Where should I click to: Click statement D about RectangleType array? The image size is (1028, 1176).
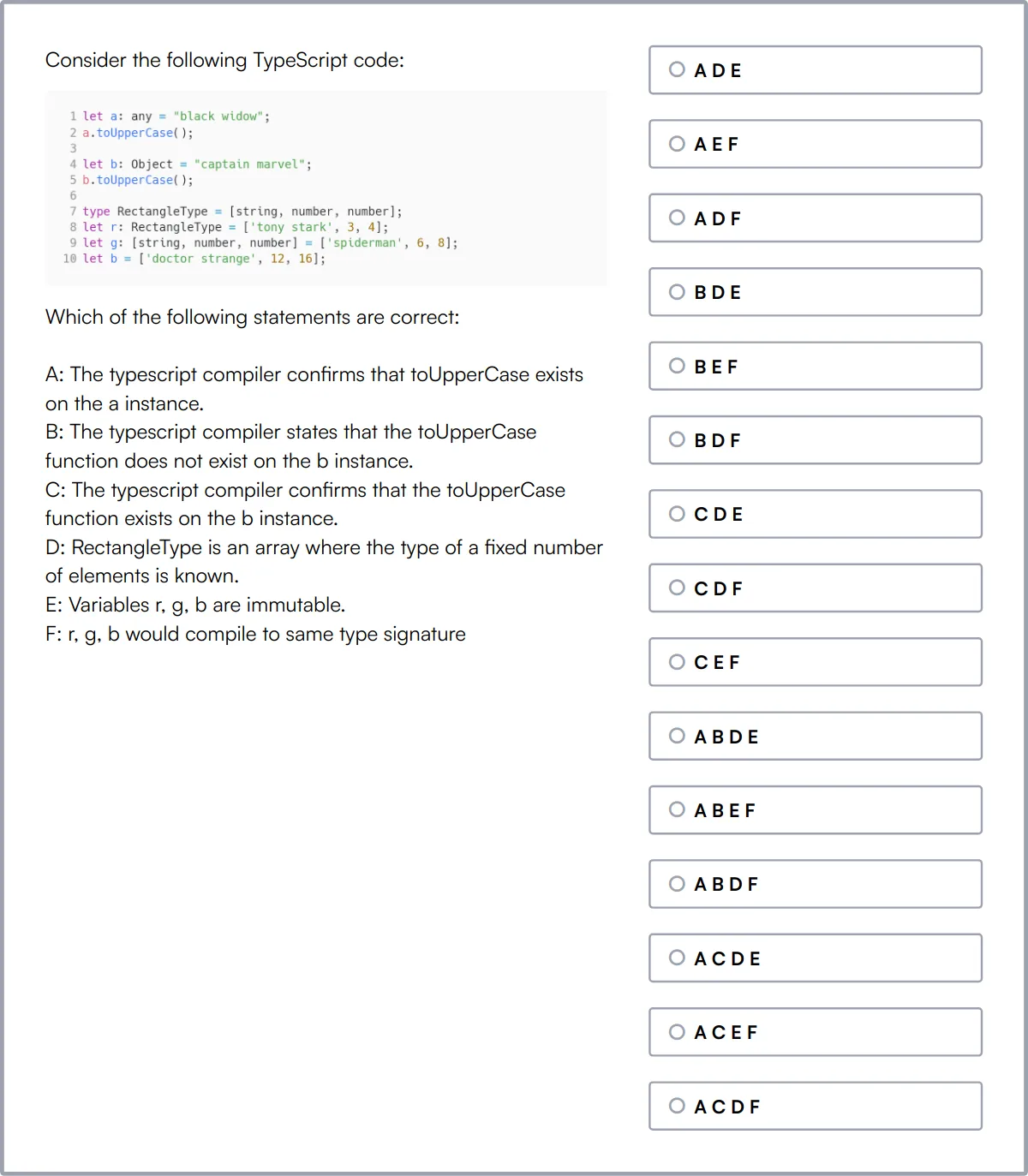click(325, 561)
